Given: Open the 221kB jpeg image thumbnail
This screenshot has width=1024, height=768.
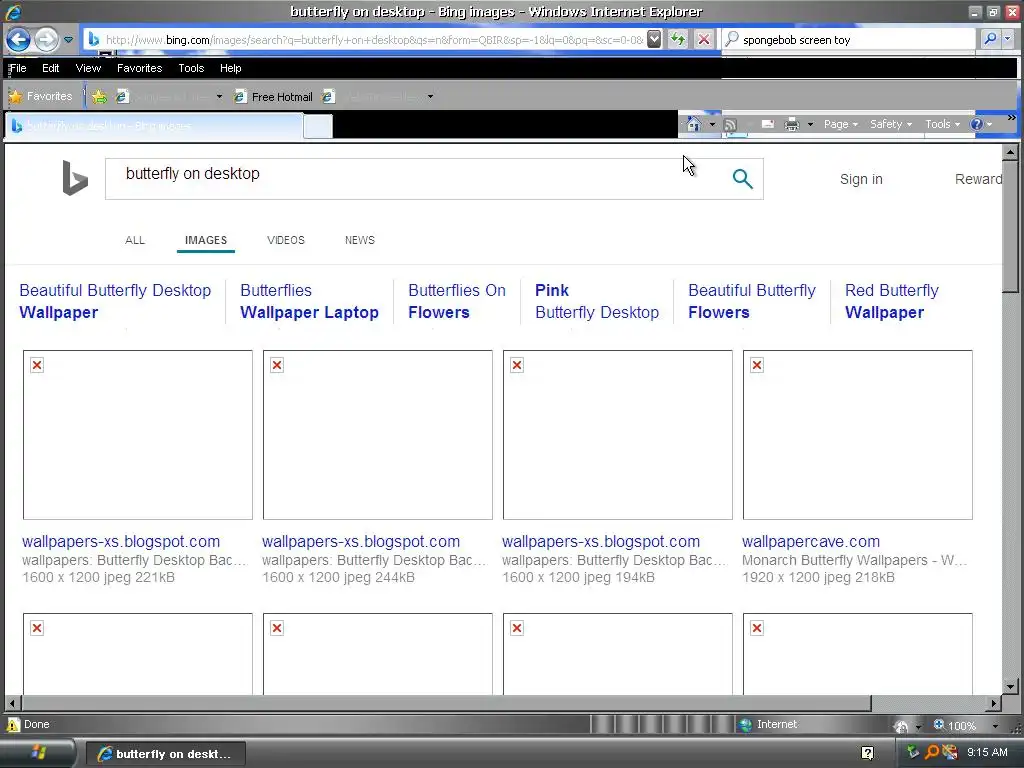Looking at the screenshot, I should click(x=138, y=435).
